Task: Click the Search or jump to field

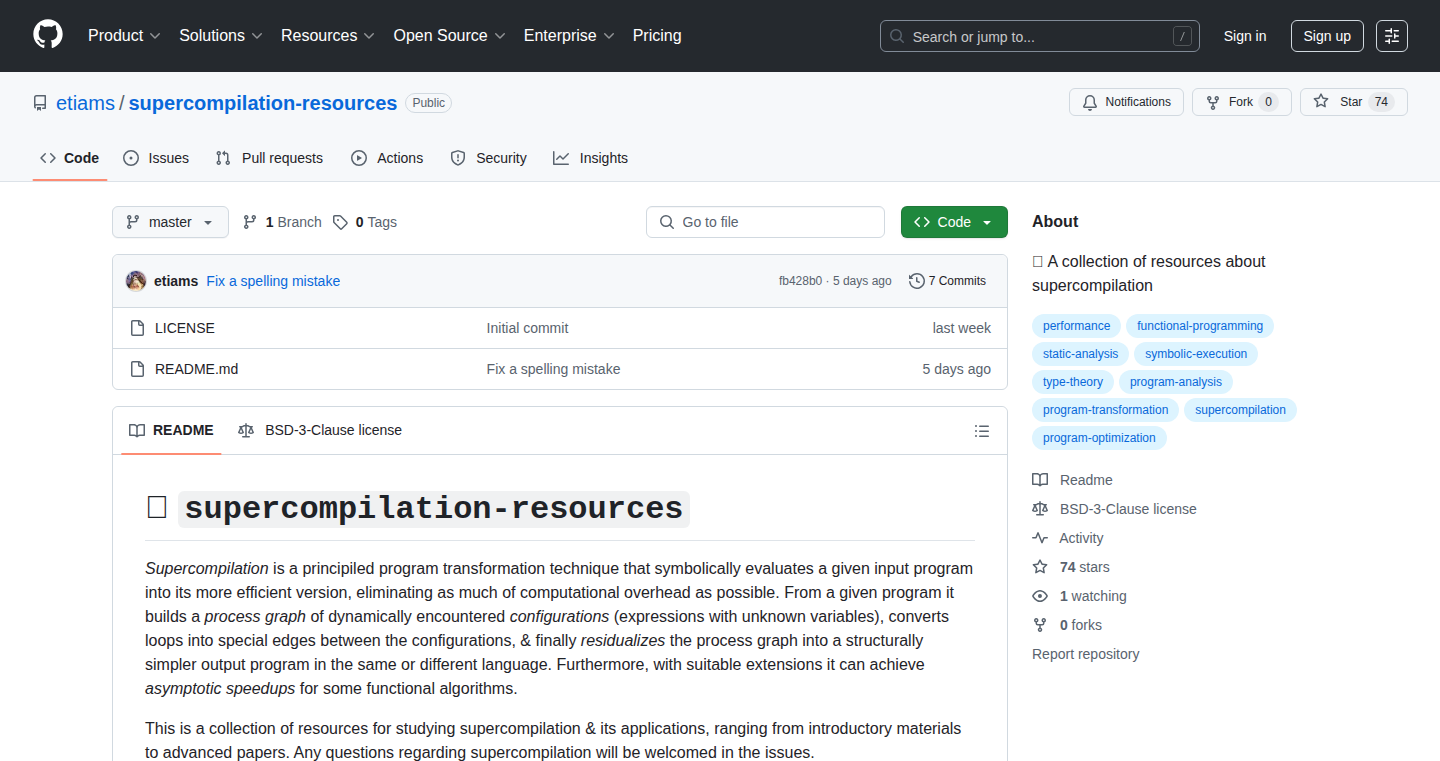Action: [x=1040, y=36]
